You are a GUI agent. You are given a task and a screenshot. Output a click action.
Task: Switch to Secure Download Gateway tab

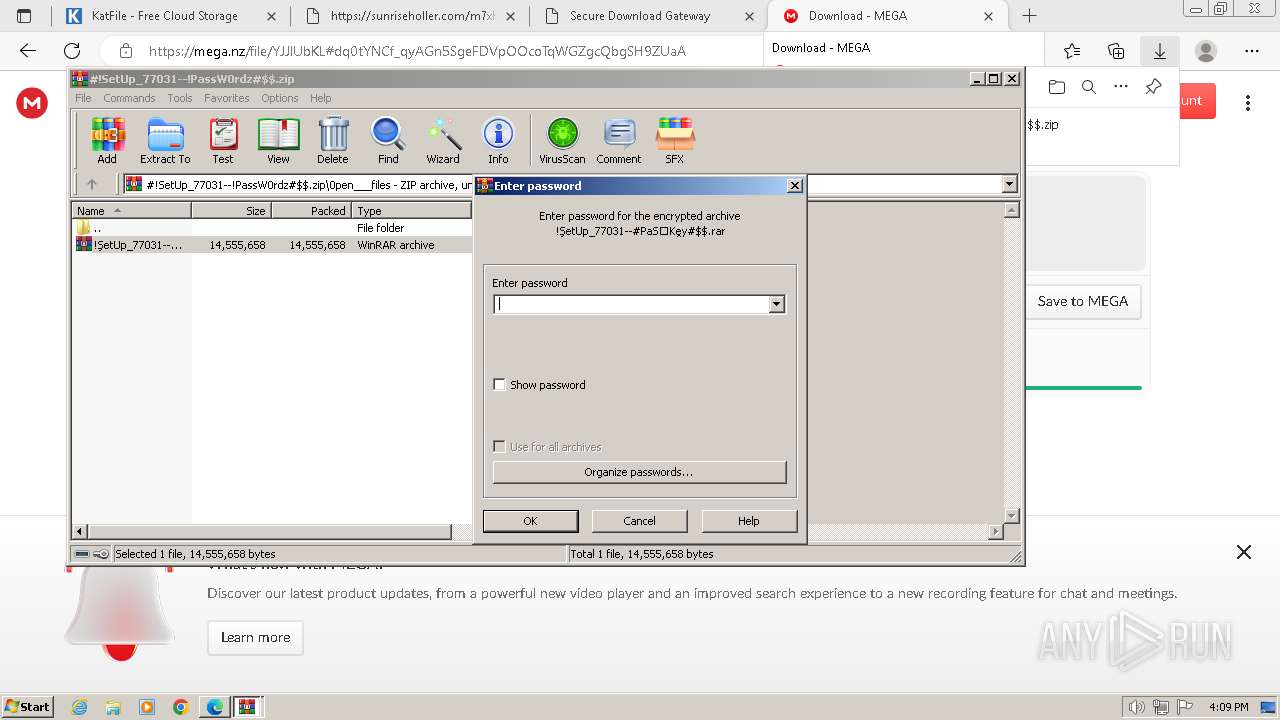(650, 16)
